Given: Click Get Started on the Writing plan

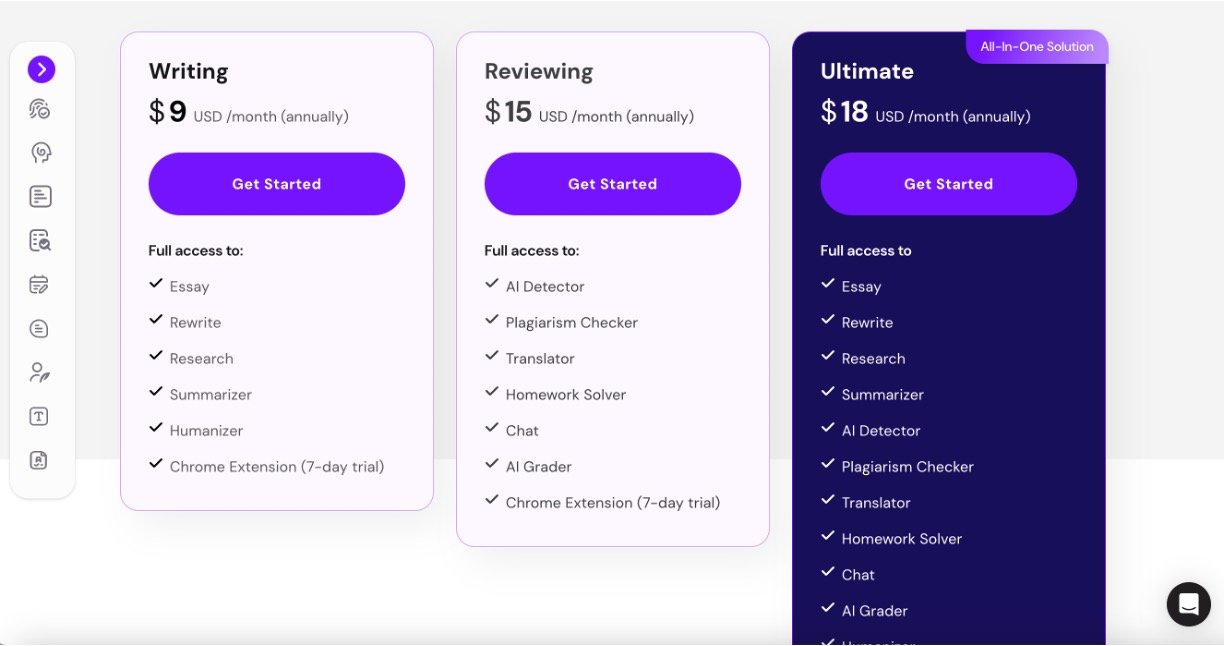Looking at the screenshot, I should pos(277,184).
